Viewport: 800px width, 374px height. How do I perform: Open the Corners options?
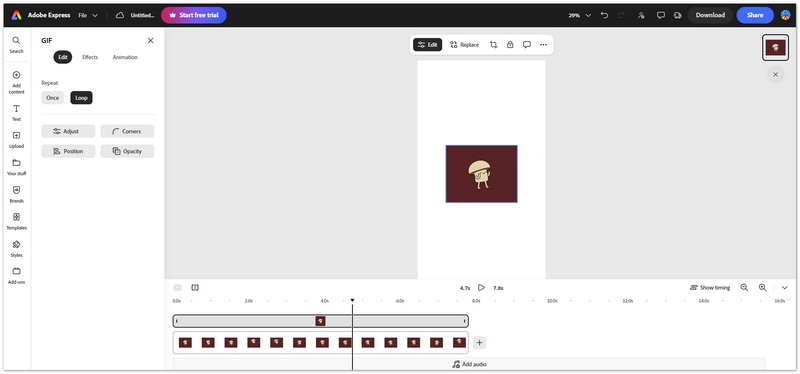pos(127,131)
